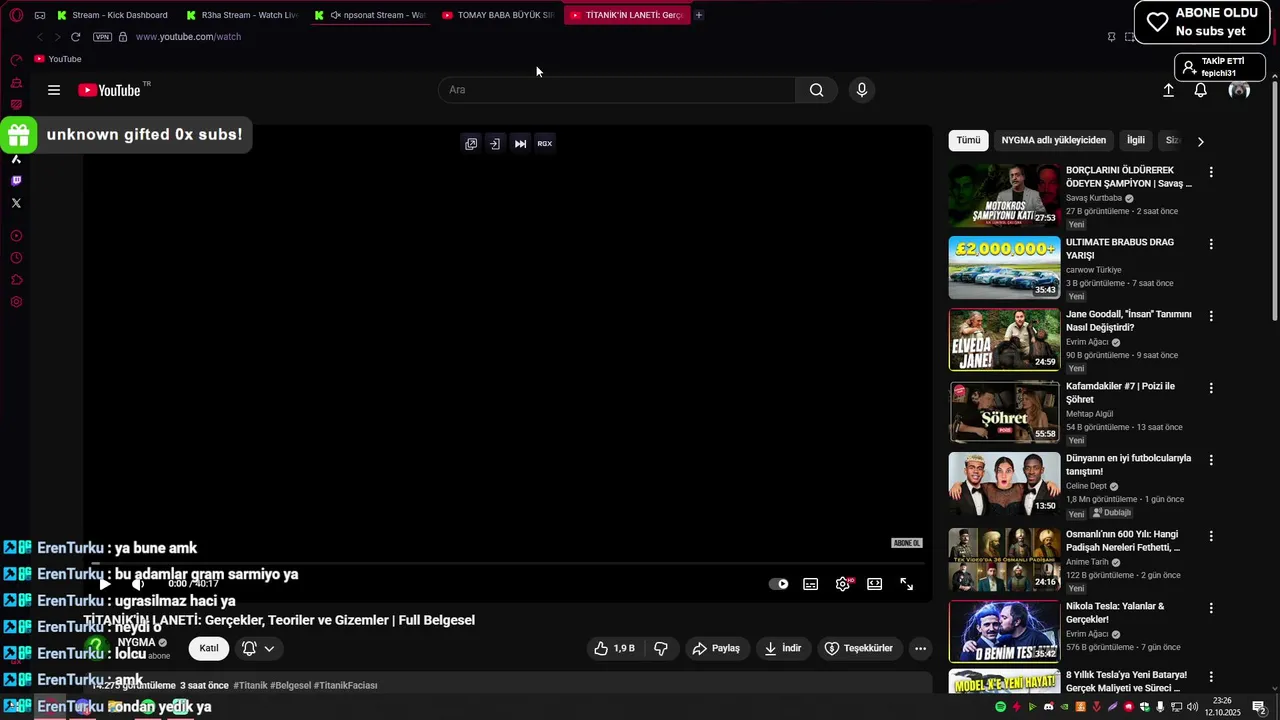Select the Tümü filter chip
Screen dimensions: 1280x720
969,141
